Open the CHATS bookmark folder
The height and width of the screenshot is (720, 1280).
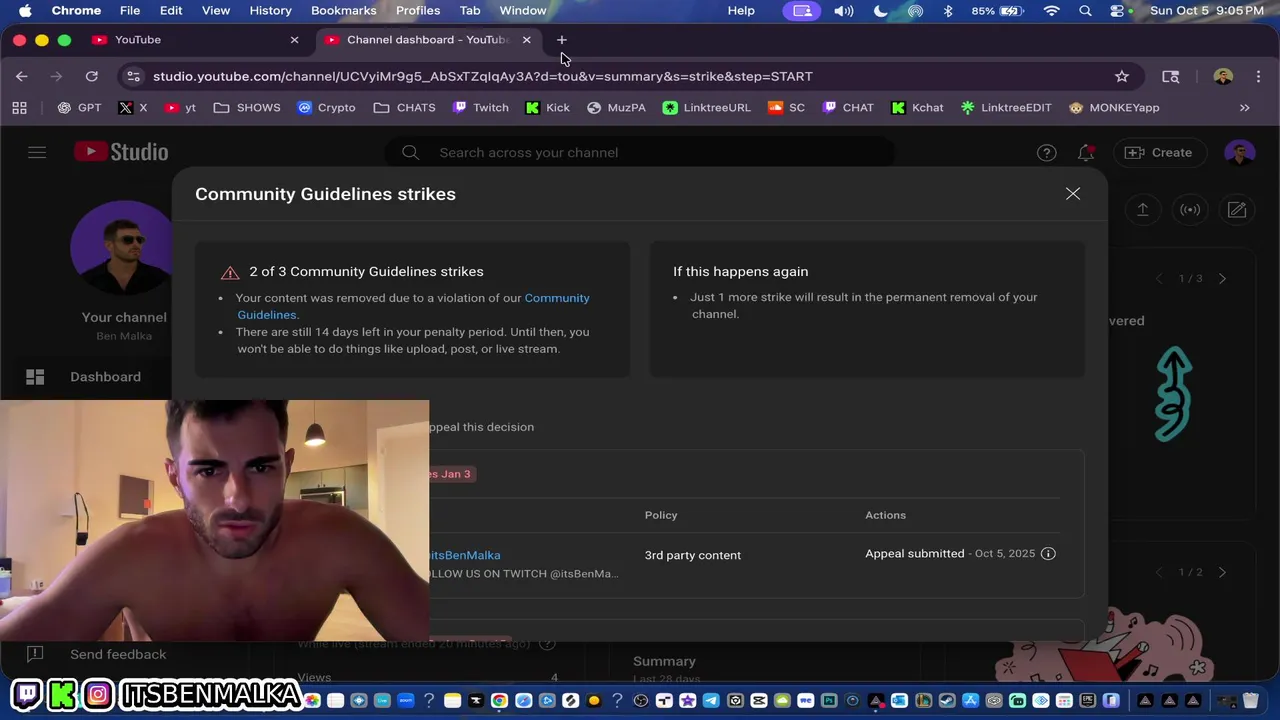405,108
